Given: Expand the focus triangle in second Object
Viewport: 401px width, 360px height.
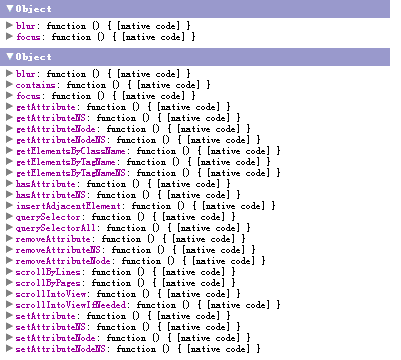Looking at the screenshot, I should tap(9, 95).
